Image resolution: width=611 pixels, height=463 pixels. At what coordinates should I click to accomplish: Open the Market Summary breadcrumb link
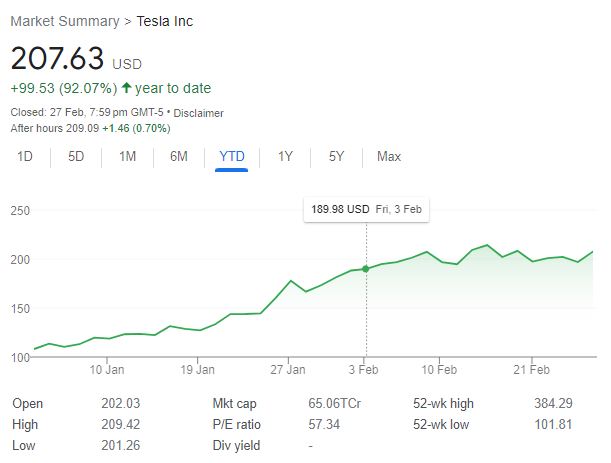pos(63,20)
